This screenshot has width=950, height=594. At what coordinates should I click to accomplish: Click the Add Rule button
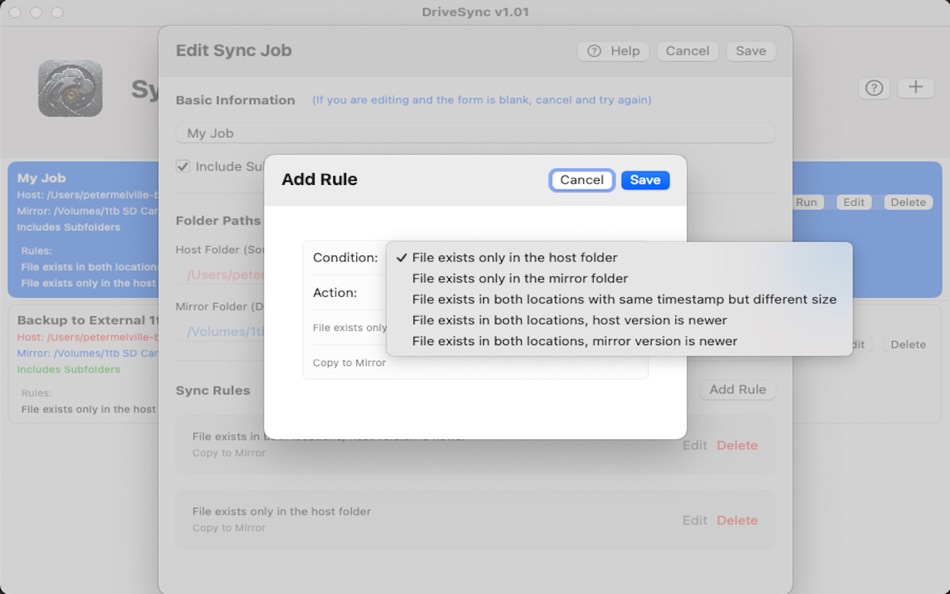coord(738,389)
